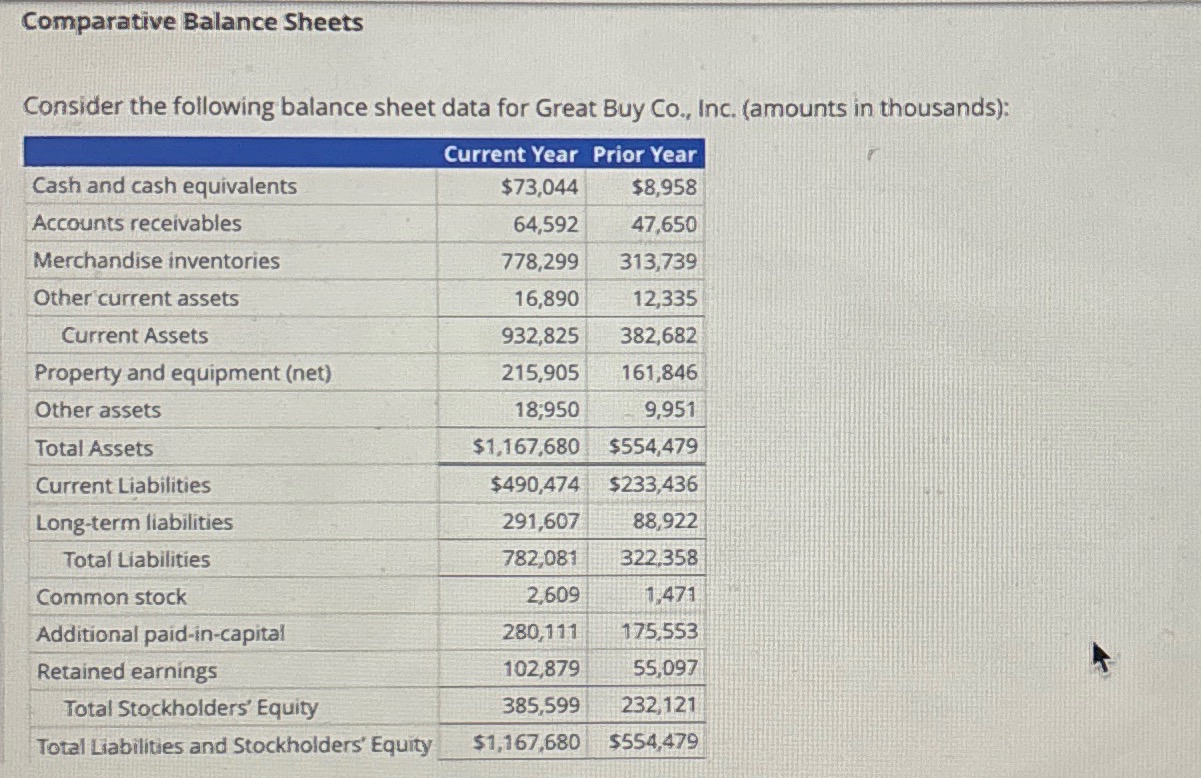Viewport: 1201px width, 778px height.
Task: Click the $73,044 cash value
Action: 540,186
